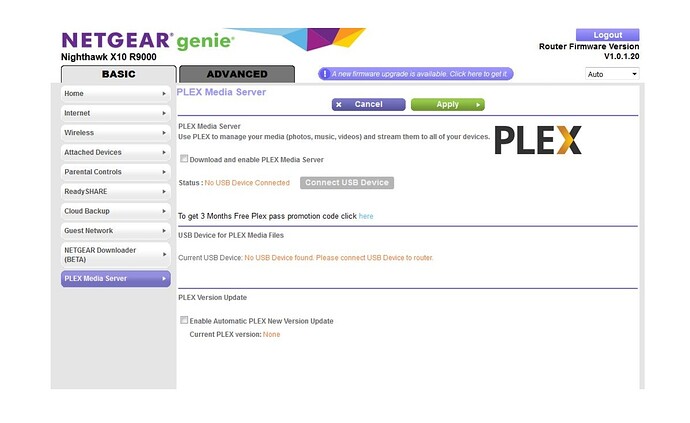
Task: Open the Guest Network menu item
Action: coord(116,231)
